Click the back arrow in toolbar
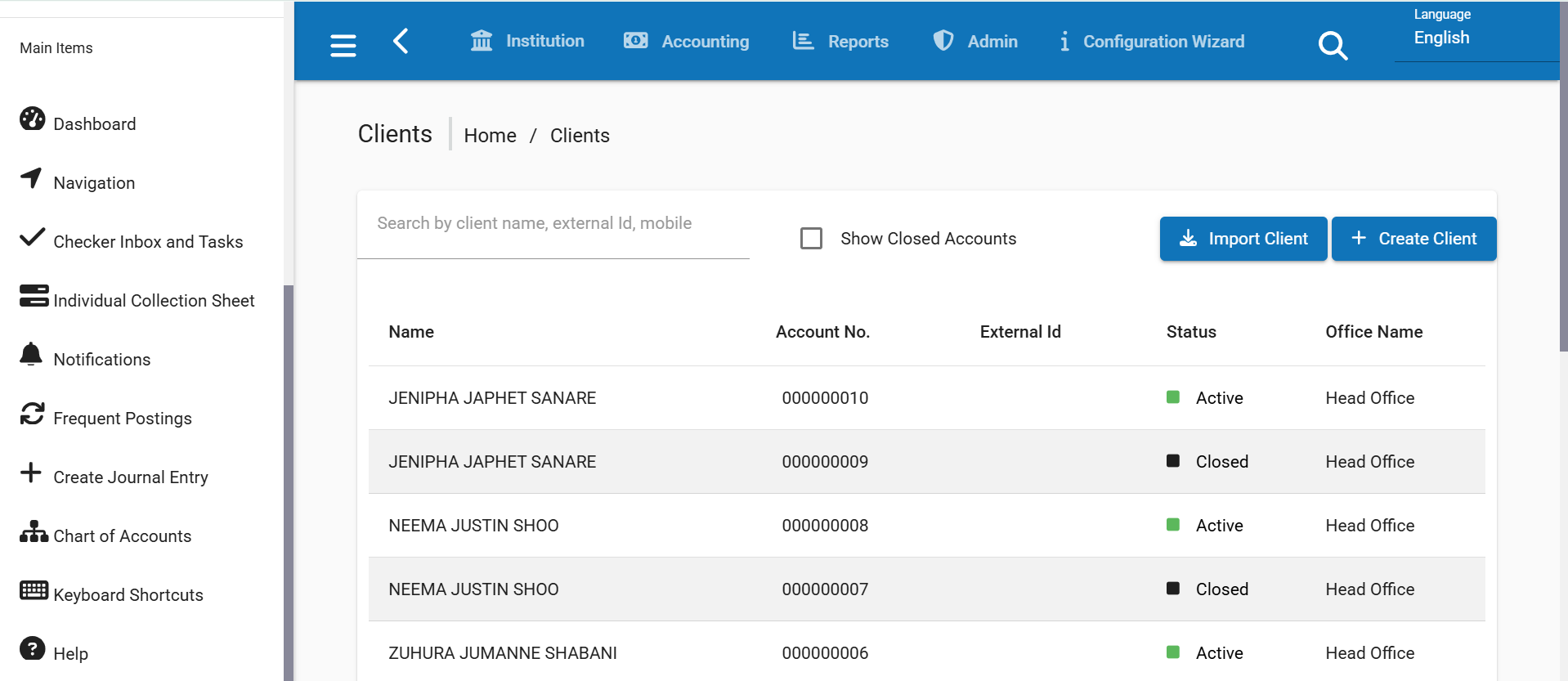The height and width of the screenshot is (681, 1568). point(401,41)
